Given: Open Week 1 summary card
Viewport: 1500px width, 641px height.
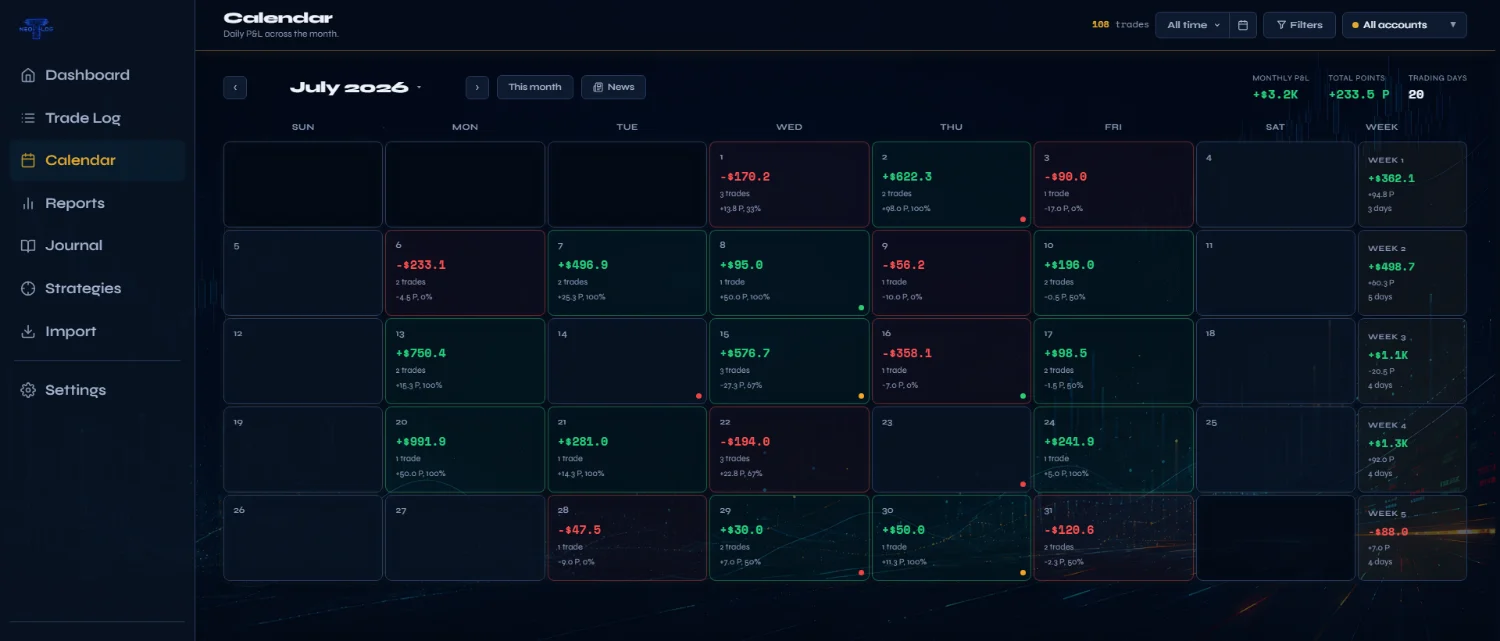Looking at the screenshot, I should point(1412,184).
